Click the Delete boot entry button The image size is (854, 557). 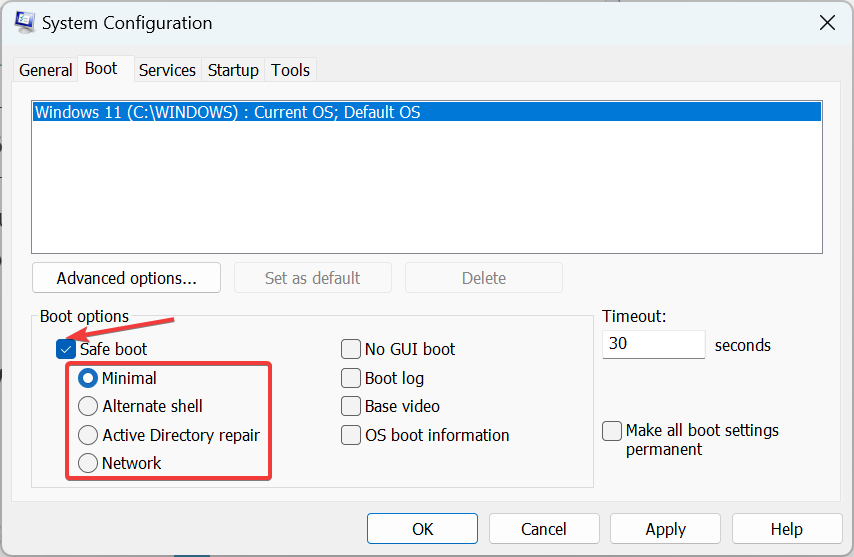coord(484,278)
